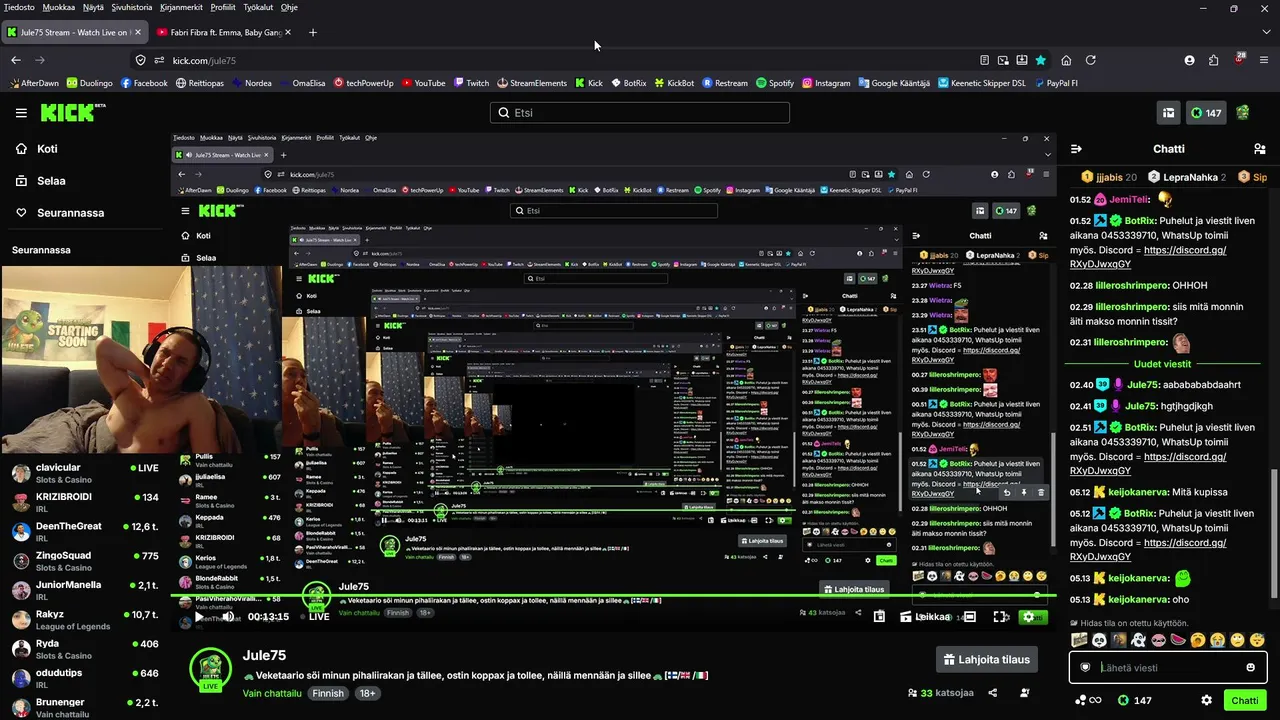
Task: Open the Seurannassa following page
Action: [x=60, y=213]
